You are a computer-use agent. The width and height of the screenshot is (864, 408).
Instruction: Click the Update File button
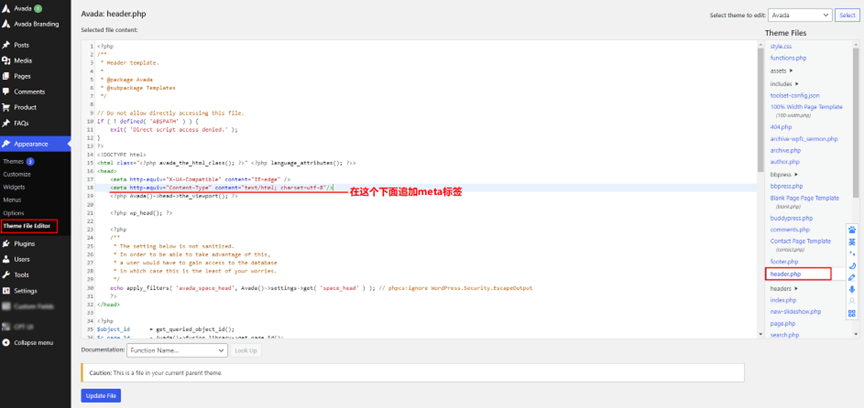pos(101,396)
